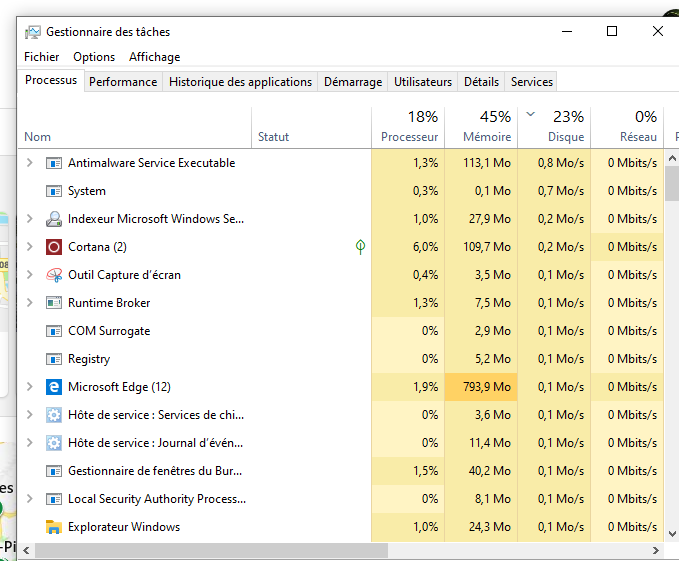Expand the Cortana (2) process group
The width and height of the screenshot is (679, 561).
(x=29, y=247)
